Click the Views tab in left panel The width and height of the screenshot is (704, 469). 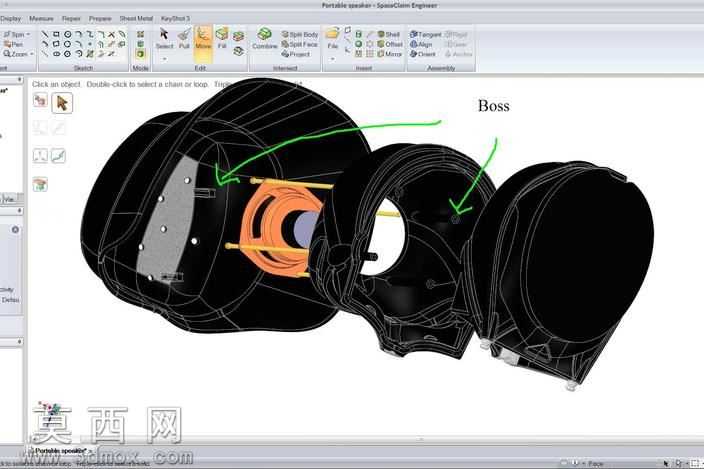[9, 199]
